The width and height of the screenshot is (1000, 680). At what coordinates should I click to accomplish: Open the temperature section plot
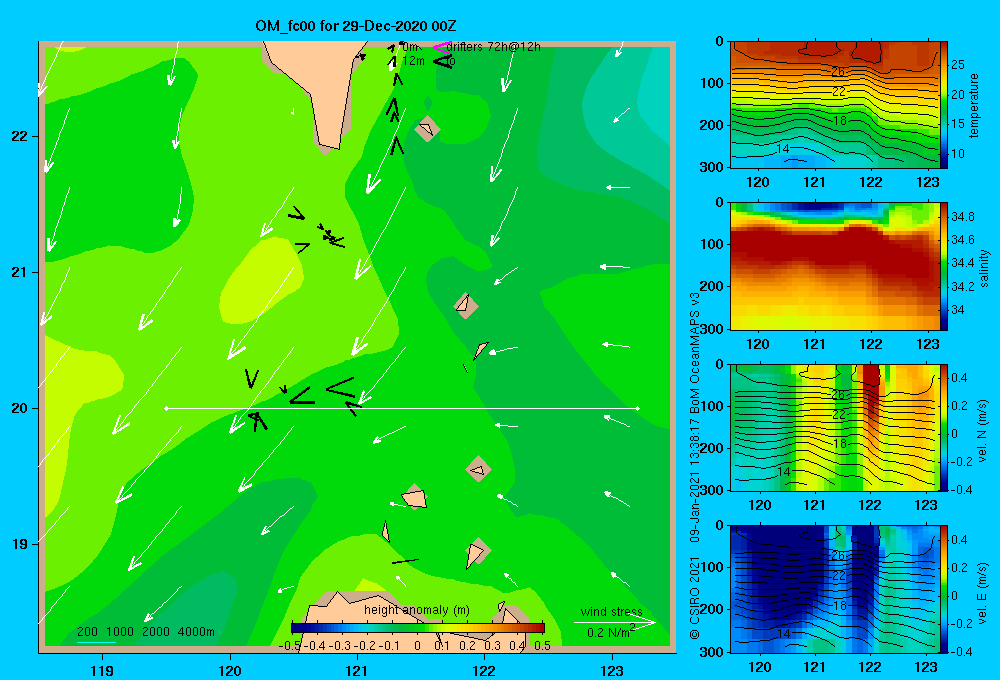pos(834,105)
